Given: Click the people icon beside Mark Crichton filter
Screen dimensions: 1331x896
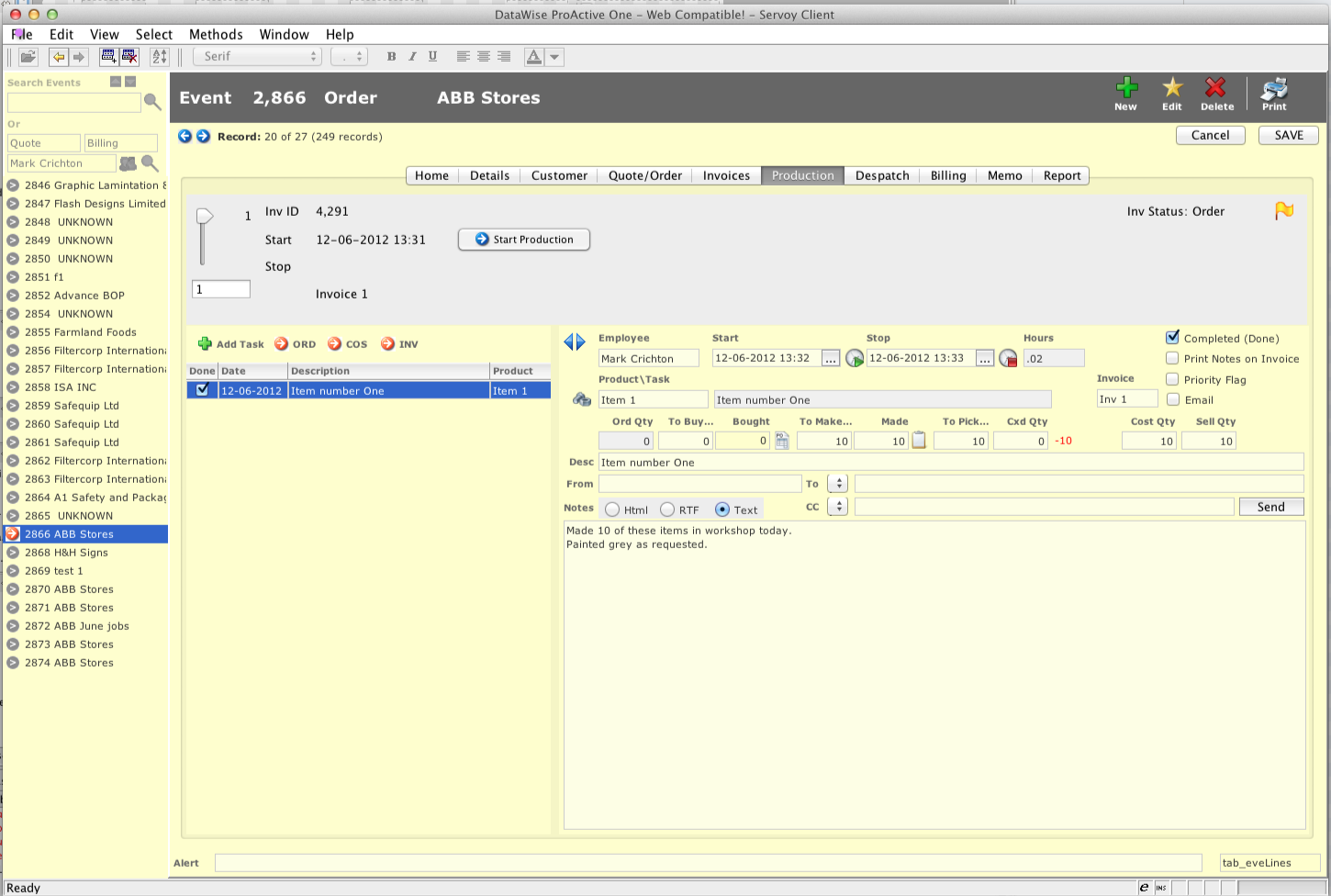Looking at the screenshot, I should click(128, 163).
